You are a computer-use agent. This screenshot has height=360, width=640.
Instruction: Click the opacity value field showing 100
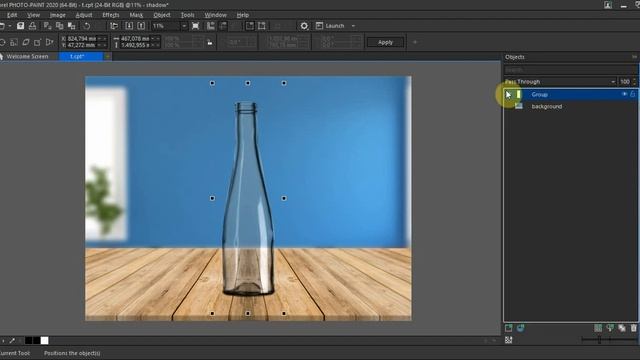pos(624,82)
